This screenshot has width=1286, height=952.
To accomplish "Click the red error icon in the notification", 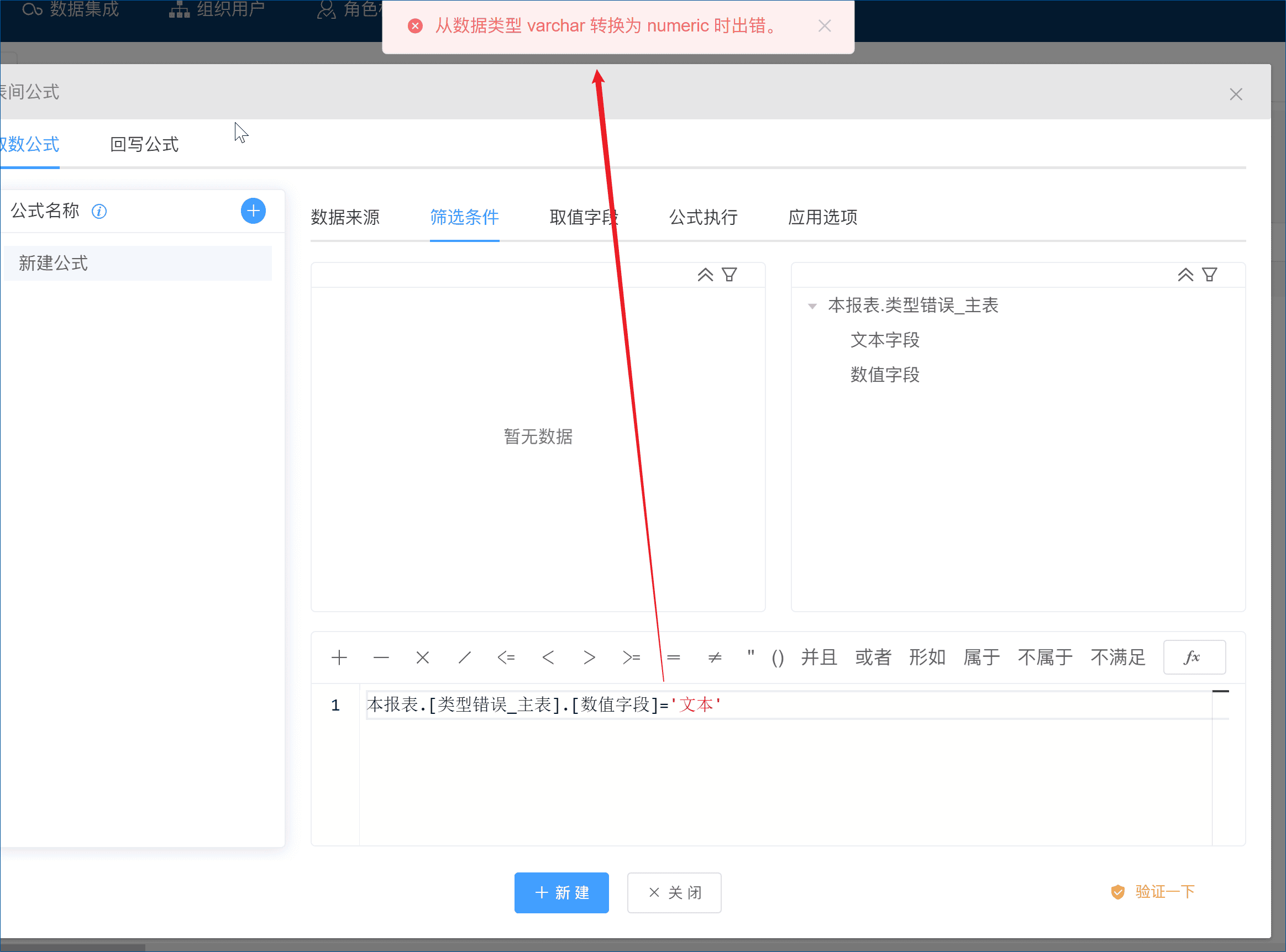I will [x=415, y=26].
